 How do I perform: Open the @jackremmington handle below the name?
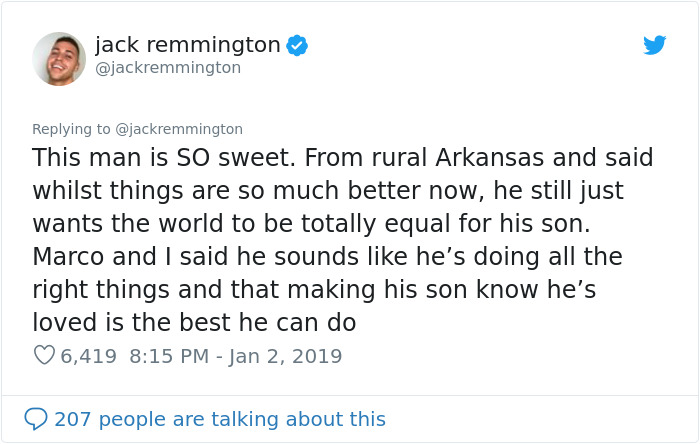tap(167, 68)
